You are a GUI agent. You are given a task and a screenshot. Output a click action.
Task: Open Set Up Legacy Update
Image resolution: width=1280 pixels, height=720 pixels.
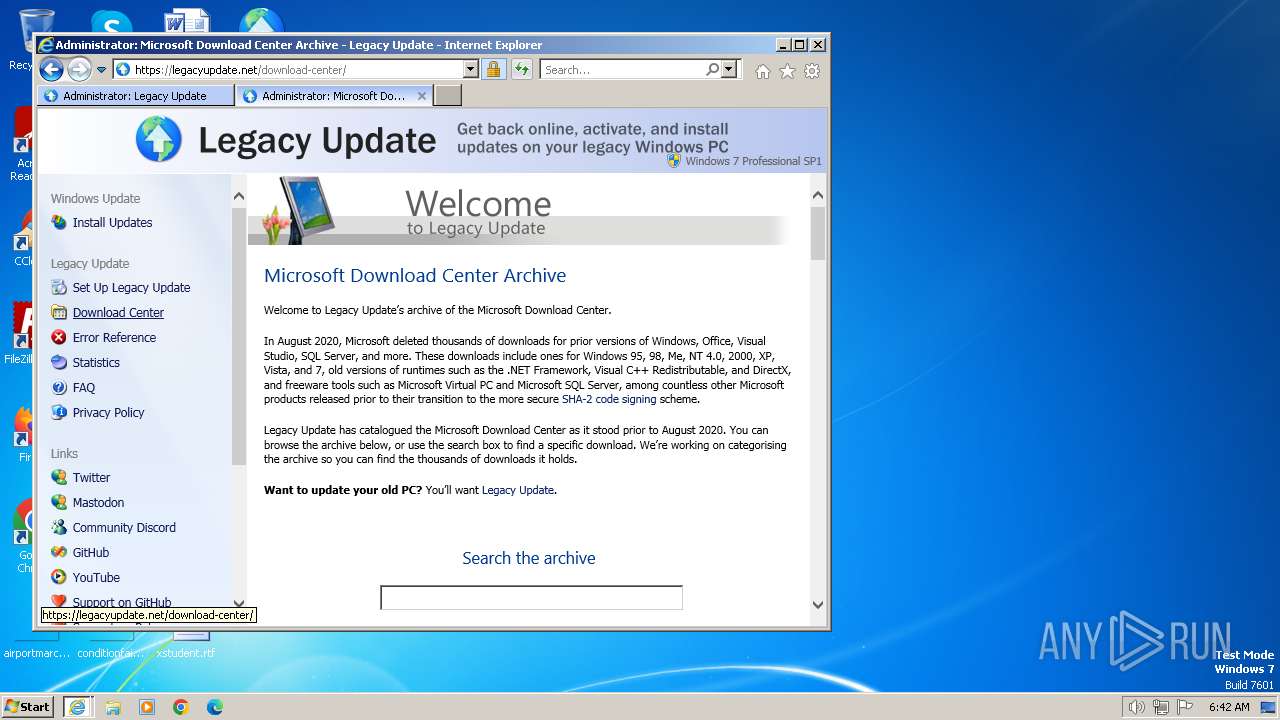tap(131, 288)
